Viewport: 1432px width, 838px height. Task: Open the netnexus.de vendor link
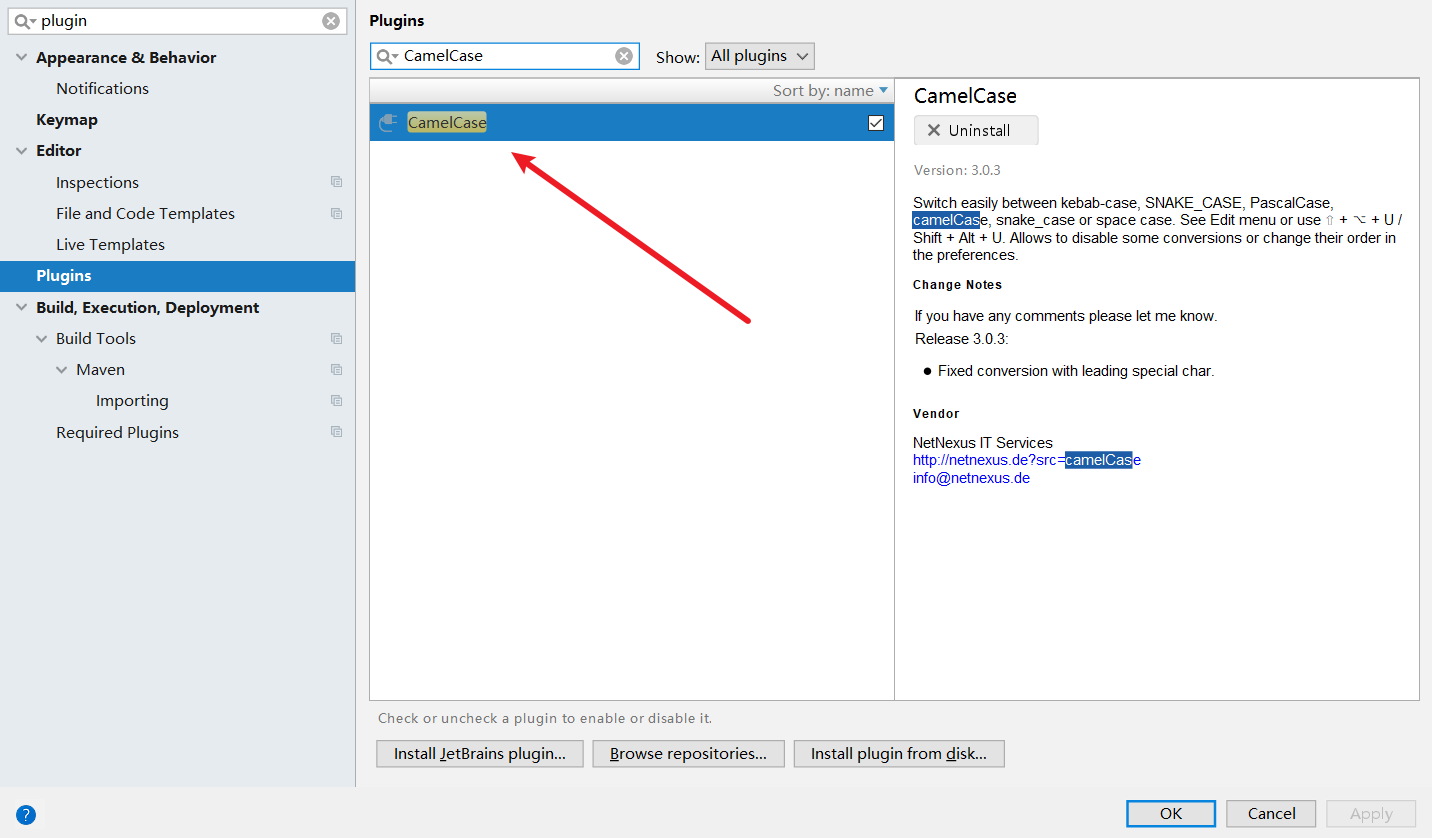pos(1026,460)
